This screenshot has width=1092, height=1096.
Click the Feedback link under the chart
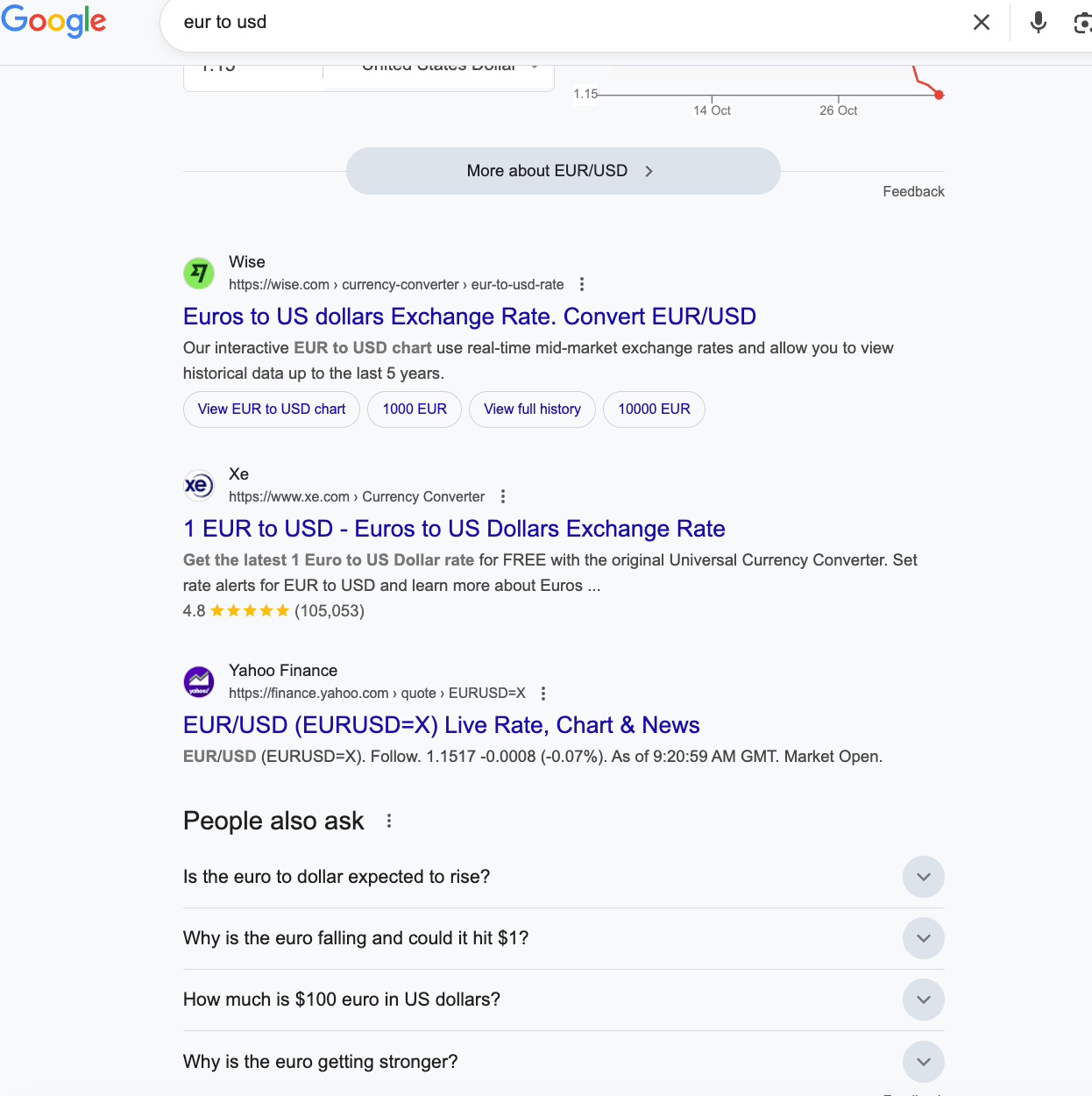click(913, 191)
